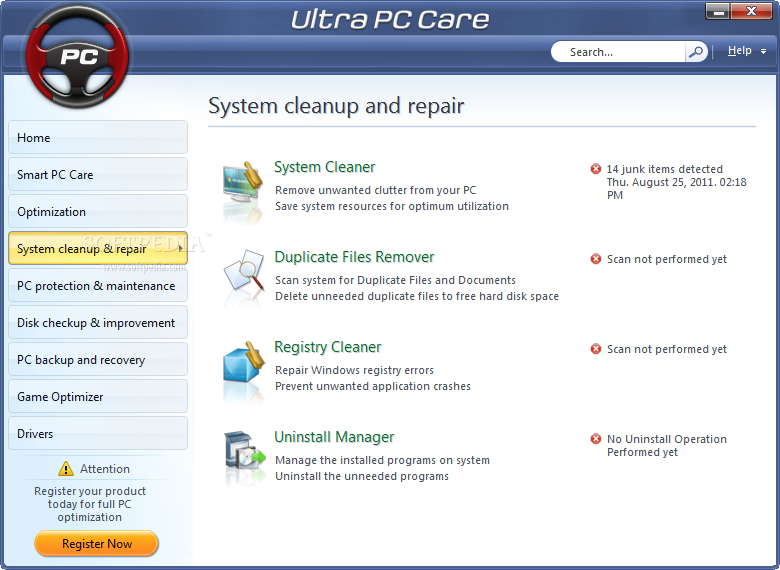Open Disk checkup & improvement section

pyautogui.click(x=98, y=322)
